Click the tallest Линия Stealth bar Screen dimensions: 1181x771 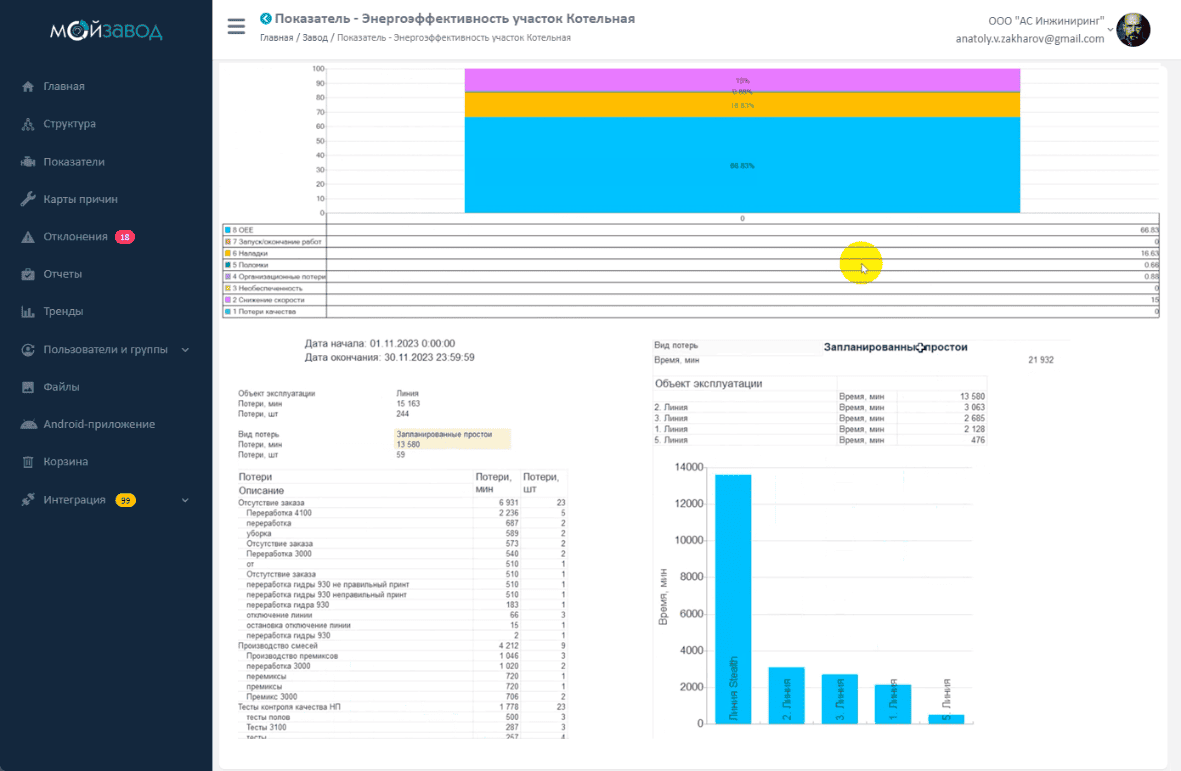[733, 598]
